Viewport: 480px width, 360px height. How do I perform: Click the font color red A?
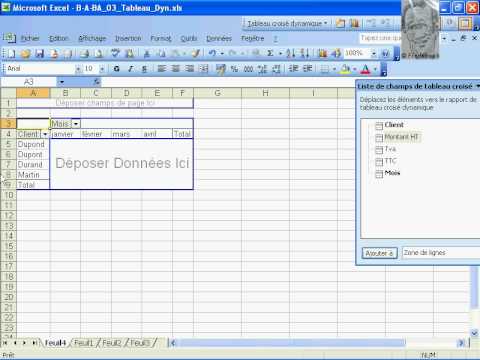point(365,69)
